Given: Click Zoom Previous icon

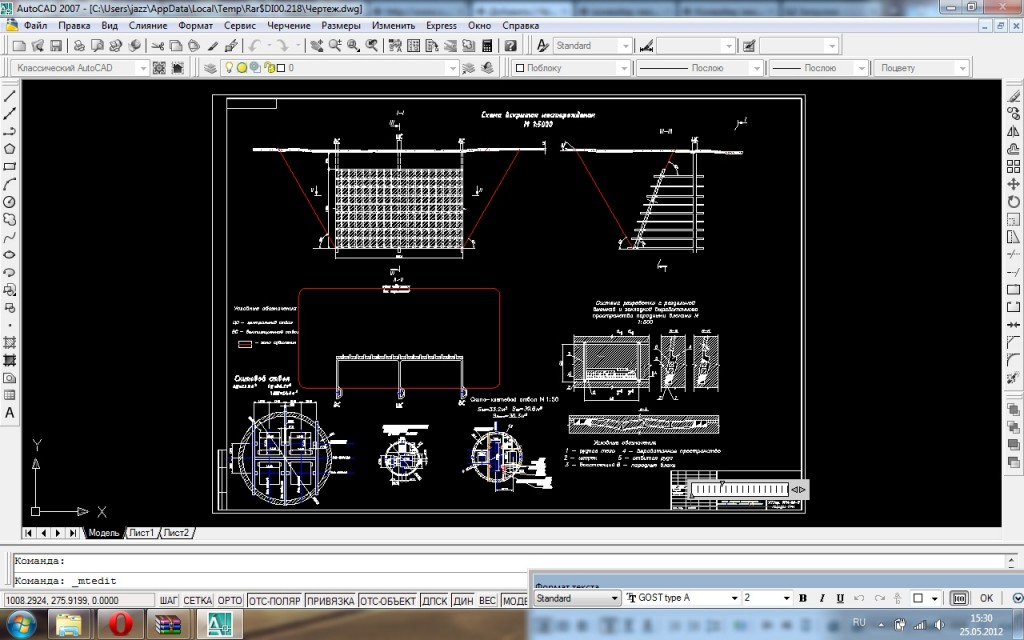Looking at the screenshot, I should click(372, 46).
